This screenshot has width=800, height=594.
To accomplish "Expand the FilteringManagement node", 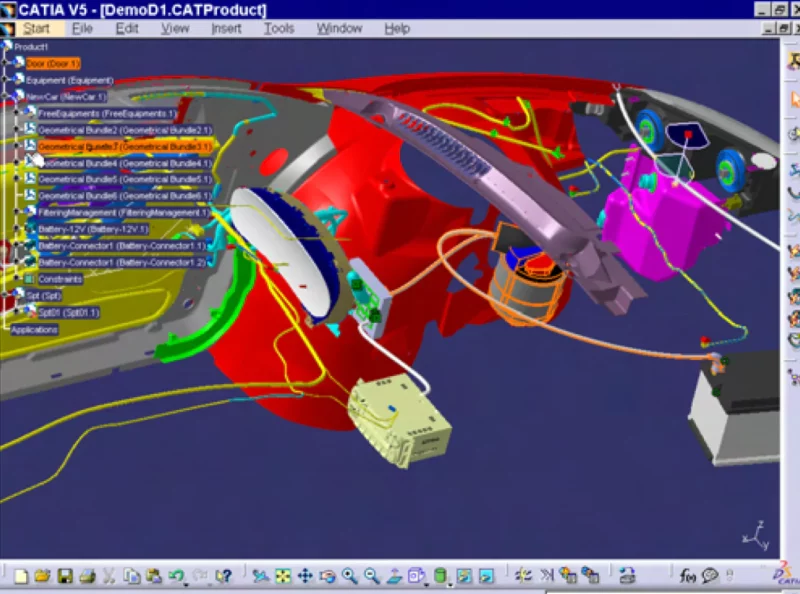I will tap(17, 212).
